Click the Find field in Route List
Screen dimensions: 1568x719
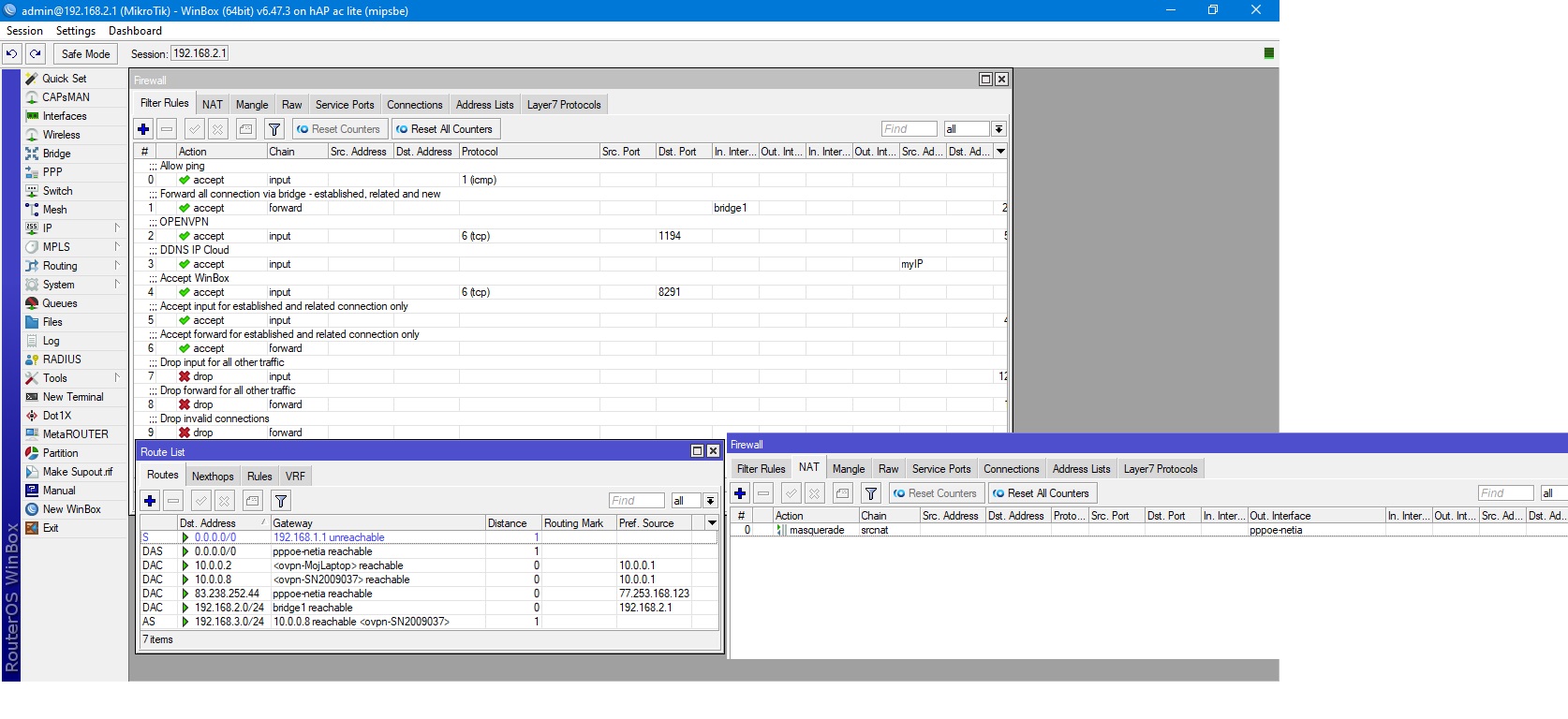pos(636,501)
